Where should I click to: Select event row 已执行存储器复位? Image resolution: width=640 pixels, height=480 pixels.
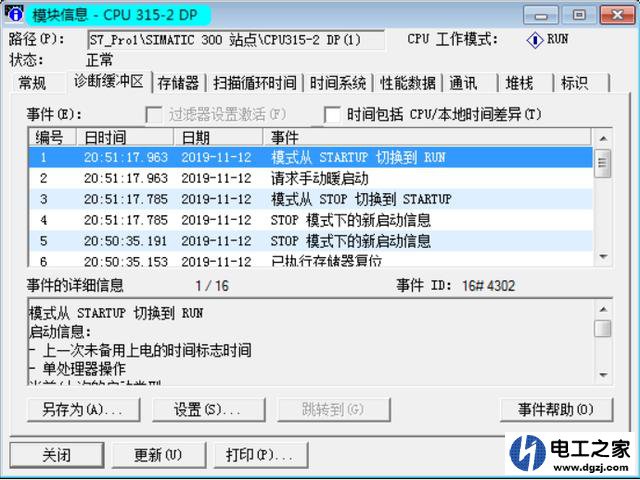311,260
